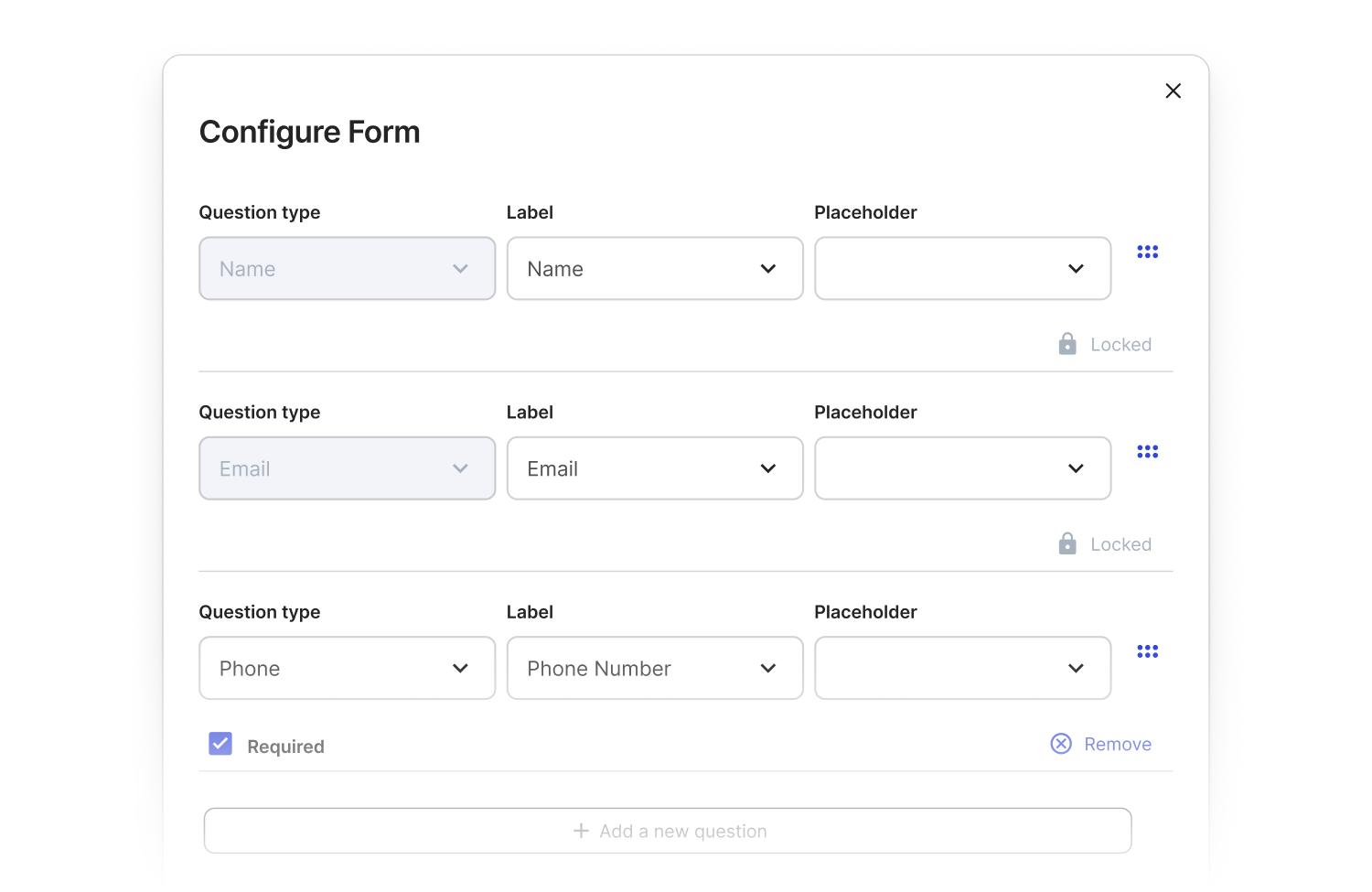Open placeholder dropdown in Name row

click(962, 269)
